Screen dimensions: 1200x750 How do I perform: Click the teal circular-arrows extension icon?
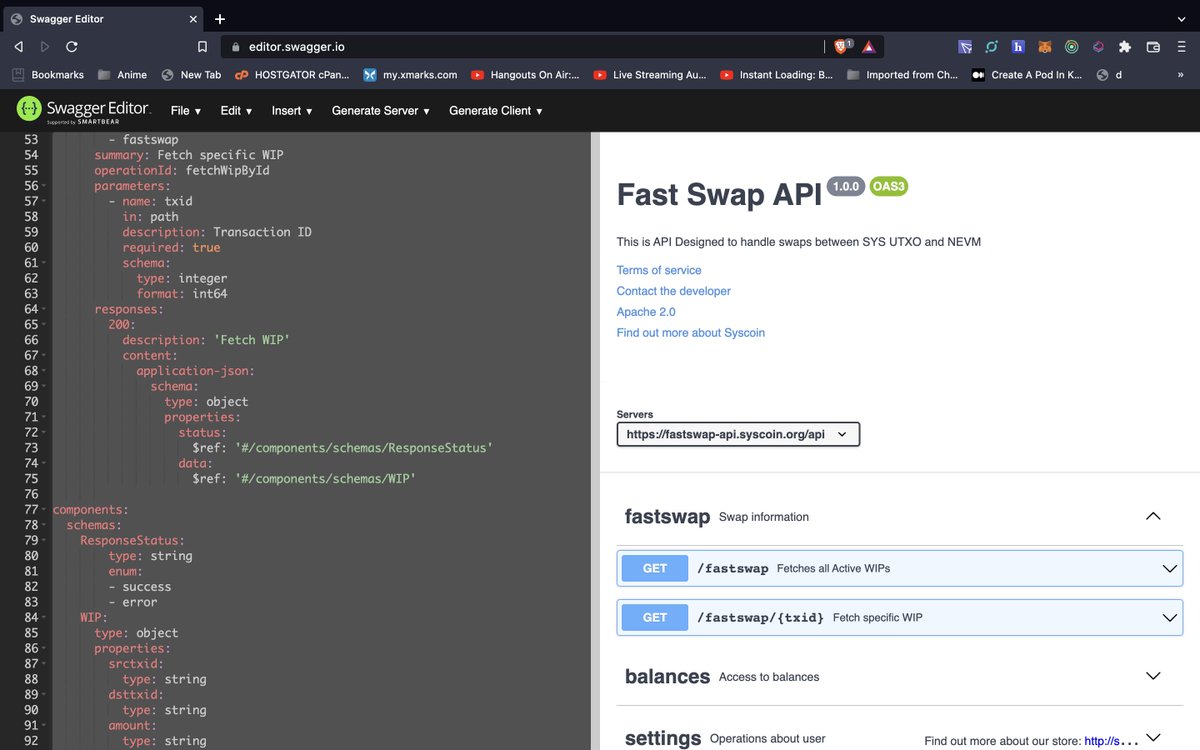[992, 46]
